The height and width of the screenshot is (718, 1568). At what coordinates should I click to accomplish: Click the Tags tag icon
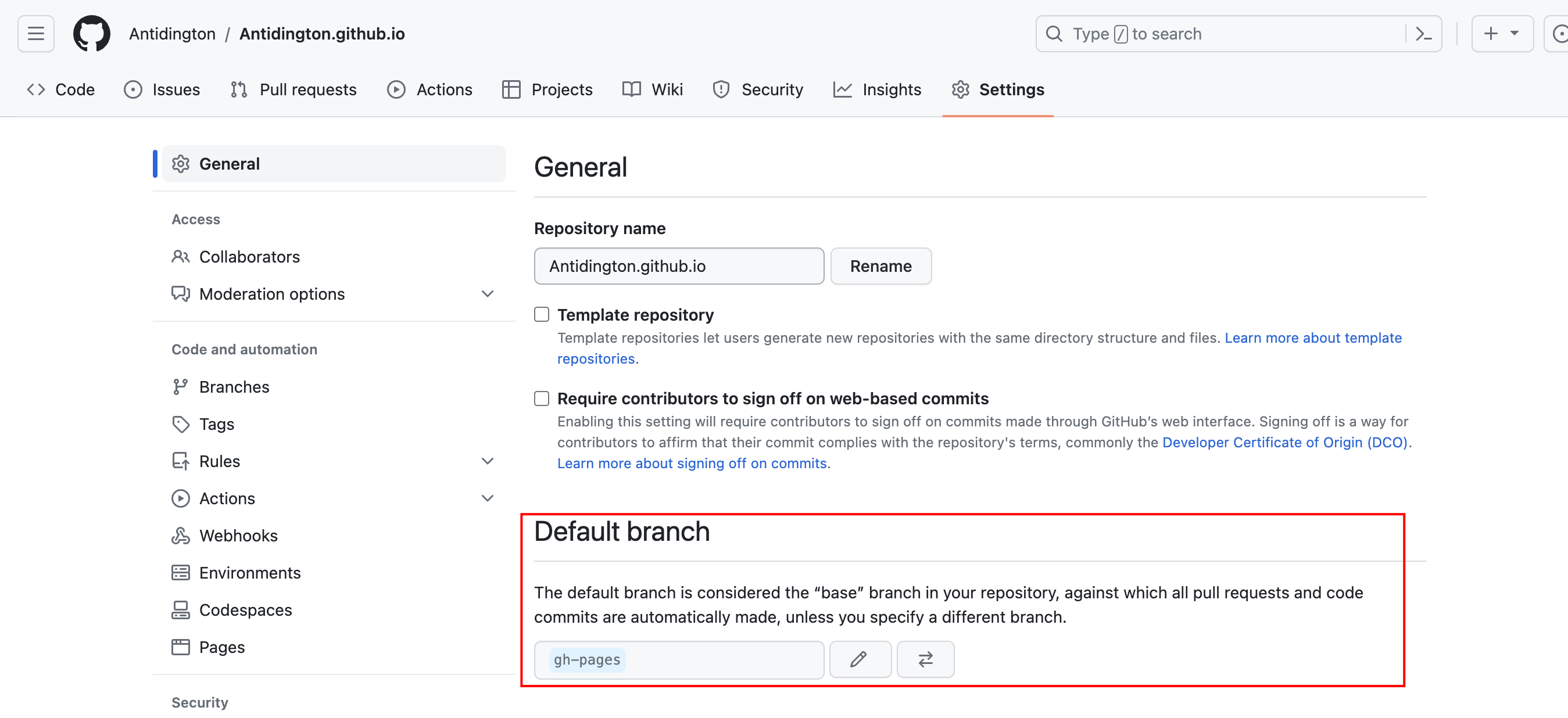click(180, 424)
